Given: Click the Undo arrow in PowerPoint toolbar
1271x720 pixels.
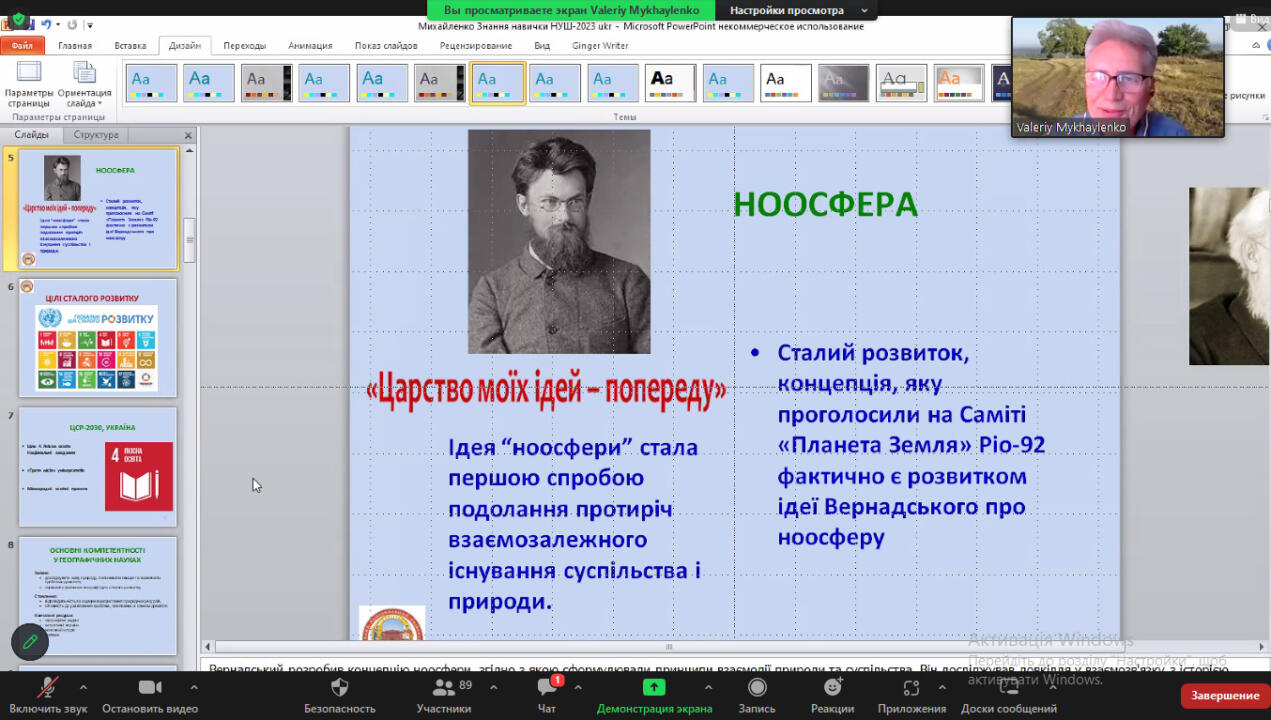Looking at the screenshot, I should (x=45, y=25).
